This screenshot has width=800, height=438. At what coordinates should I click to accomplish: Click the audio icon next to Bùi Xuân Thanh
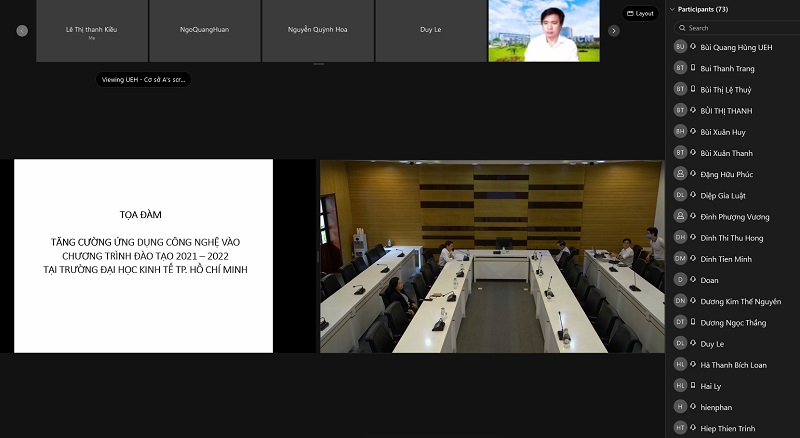(693, 153)
